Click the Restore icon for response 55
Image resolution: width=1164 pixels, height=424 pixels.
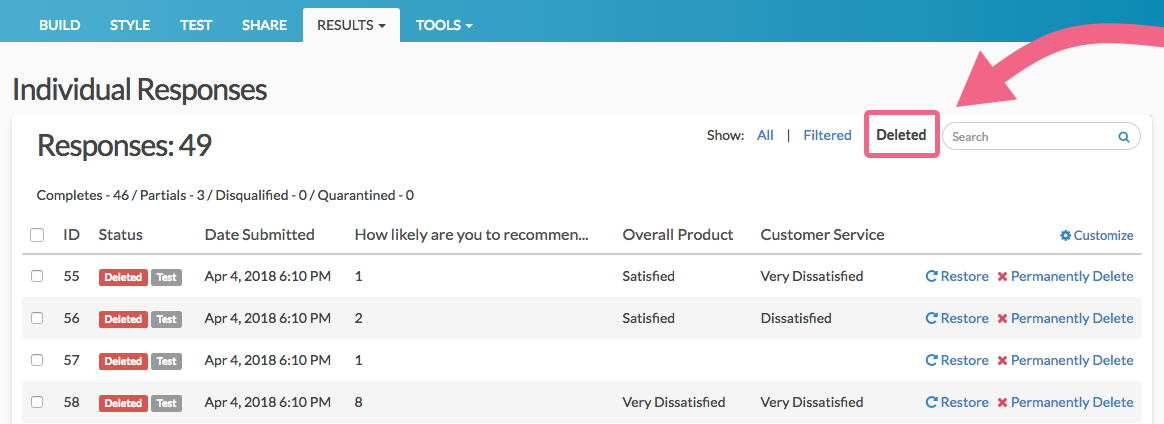(x=932, y=277)
